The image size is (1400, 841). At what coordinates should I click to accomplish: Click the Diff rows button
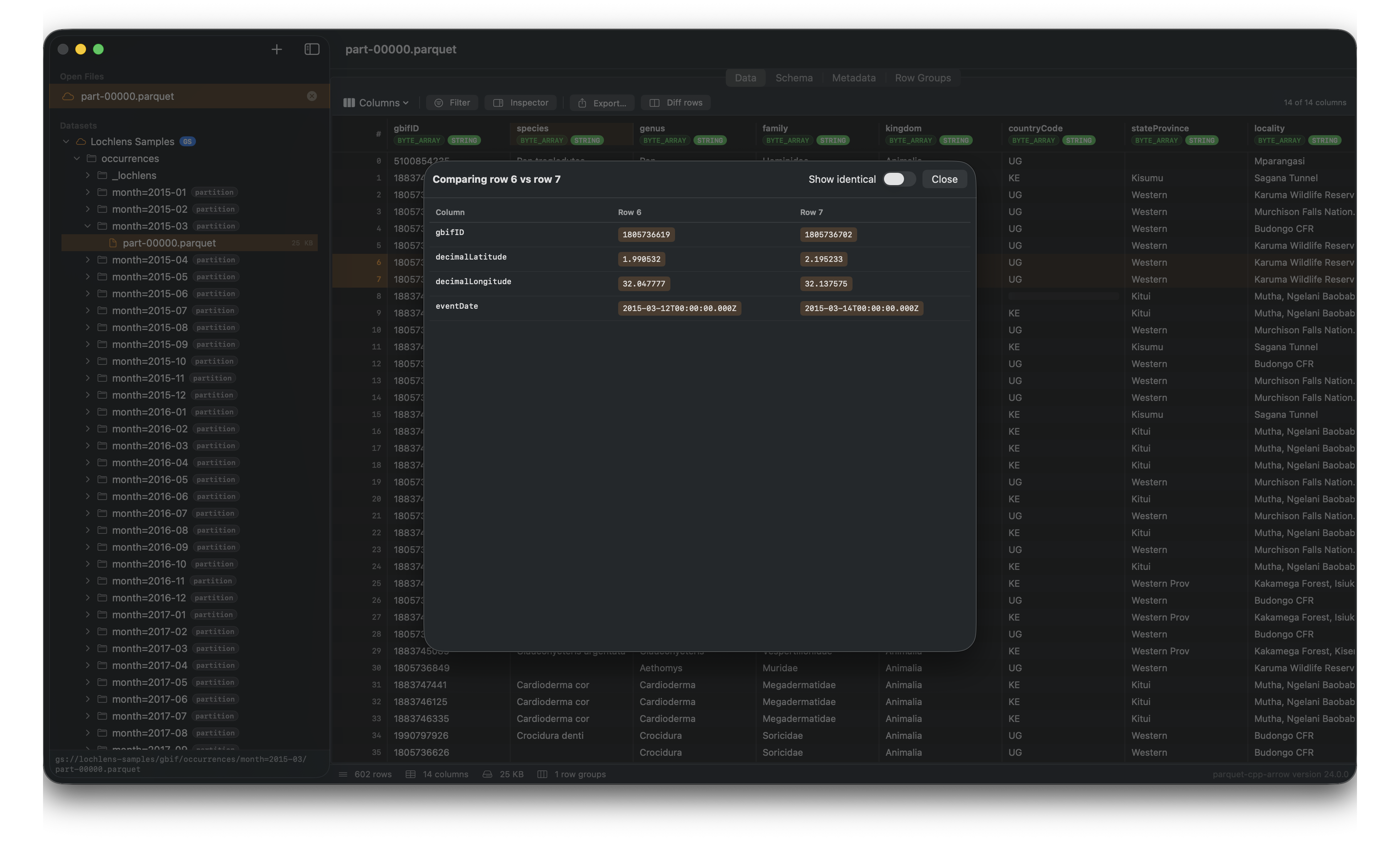click(x=676, y=103)
